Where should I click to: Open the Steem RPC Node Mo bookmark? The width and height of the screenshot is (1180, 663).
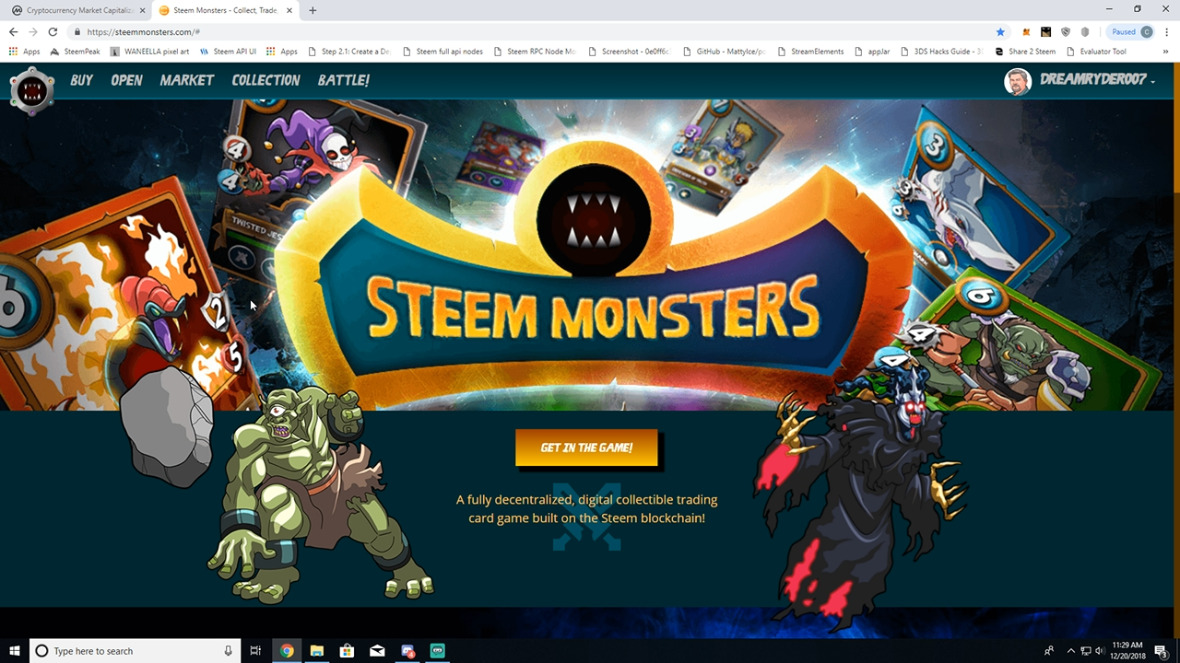coord(535,51)
